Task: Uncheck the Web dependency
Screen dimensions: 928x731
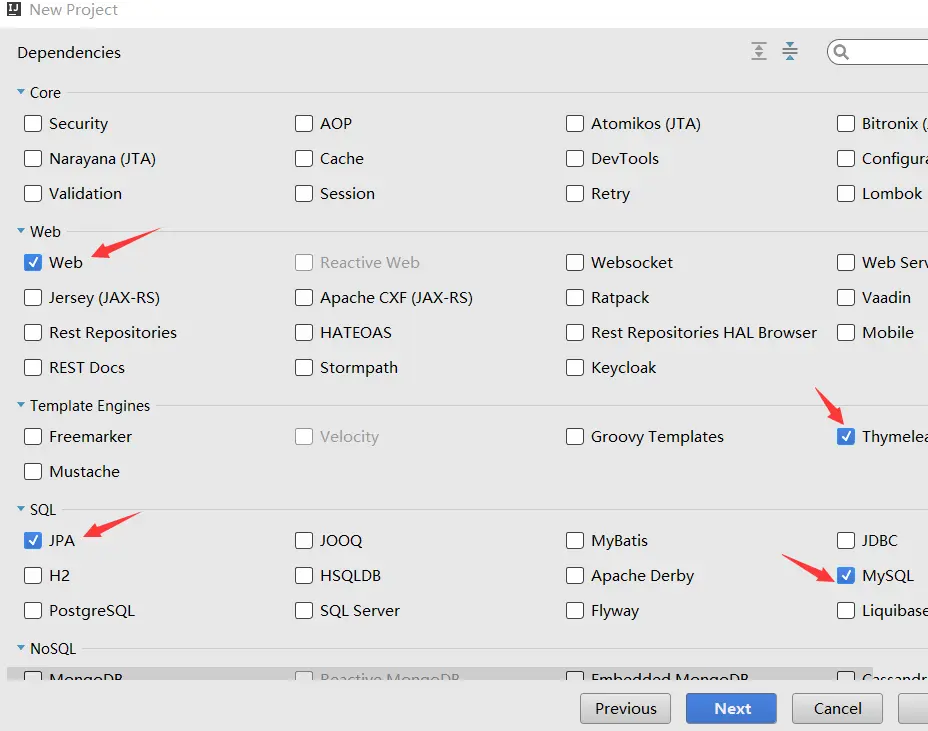Action: pos(33,262)
